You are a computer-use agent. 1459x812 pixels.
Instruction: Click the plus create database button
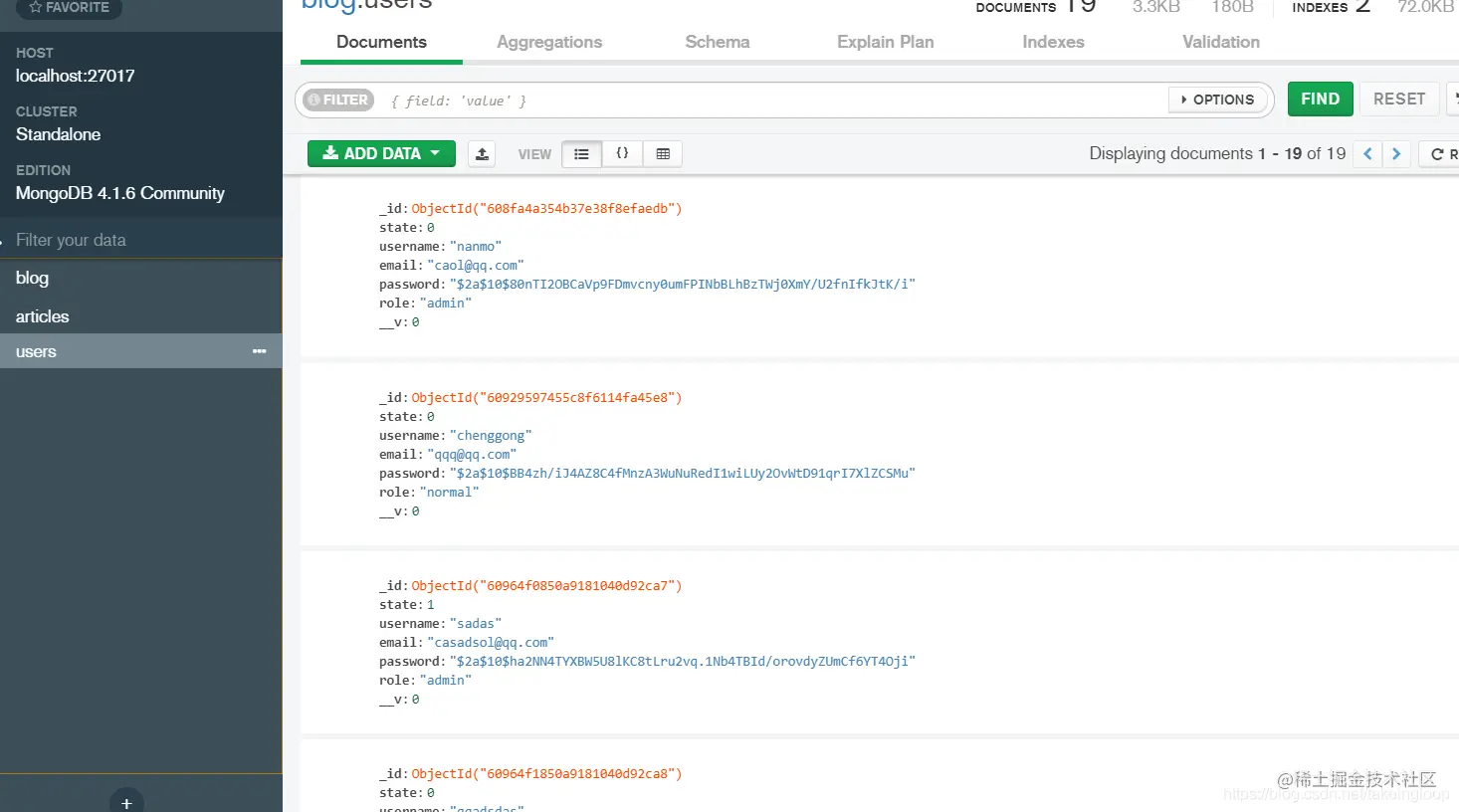tap(126, 801)
